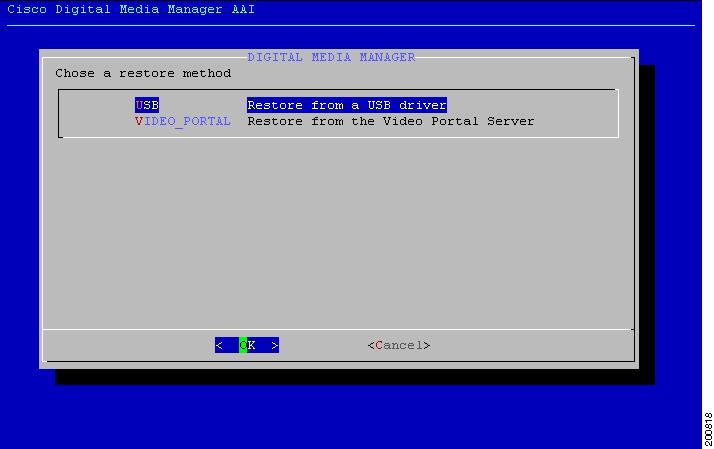Click the OK button
Image resolution: width=714 pixels, height=449 pixels.
click(247, 345)
